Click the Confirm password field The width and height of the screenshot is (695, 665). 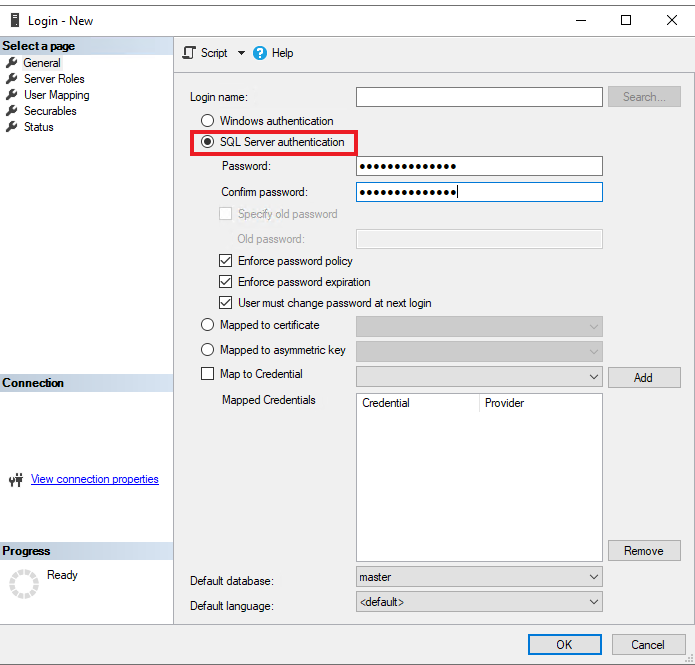(479, 192)
